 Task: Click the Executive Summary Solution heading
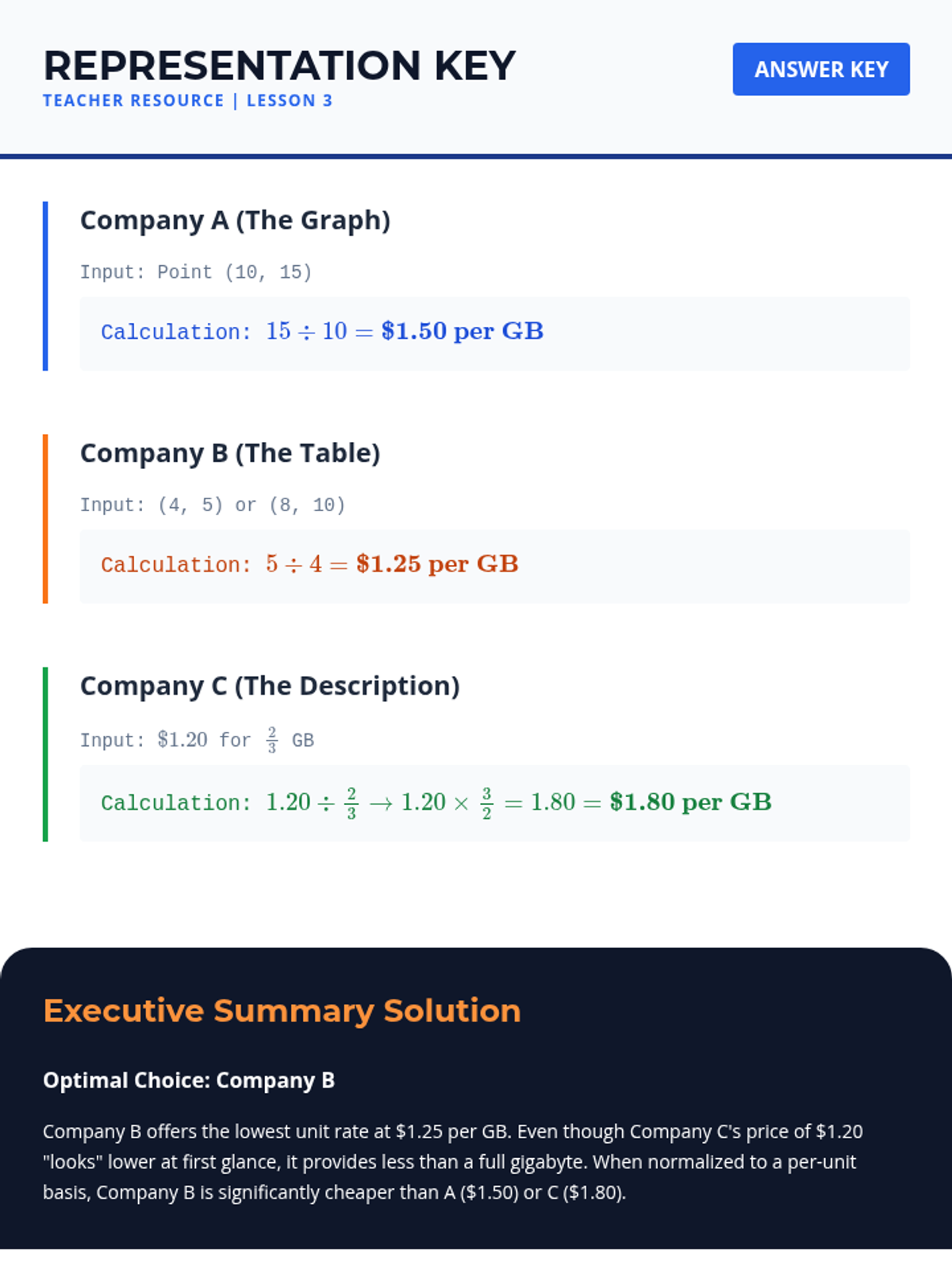[x=282, y=1010]
